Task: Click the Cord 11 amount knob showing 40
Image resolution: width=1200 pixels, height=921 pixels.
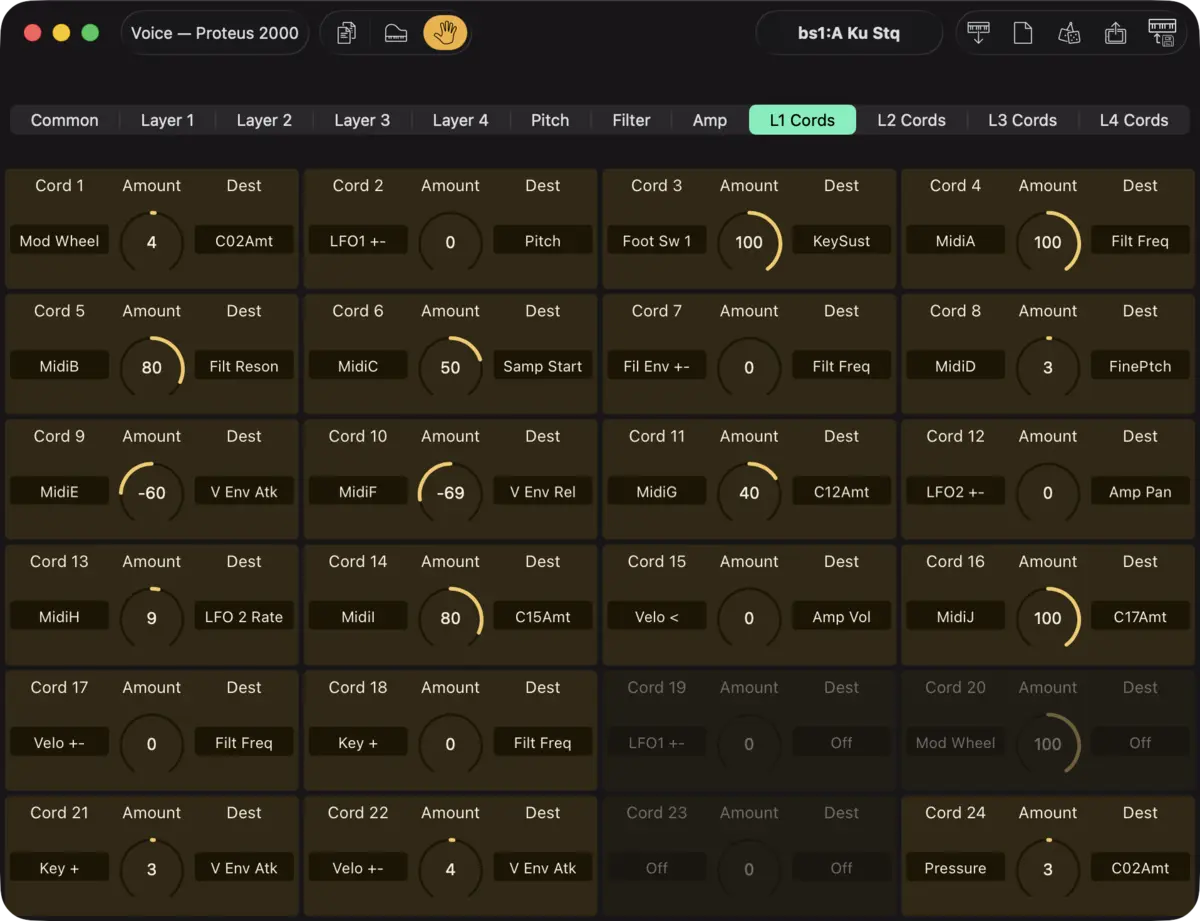Action: coord(749,493)
